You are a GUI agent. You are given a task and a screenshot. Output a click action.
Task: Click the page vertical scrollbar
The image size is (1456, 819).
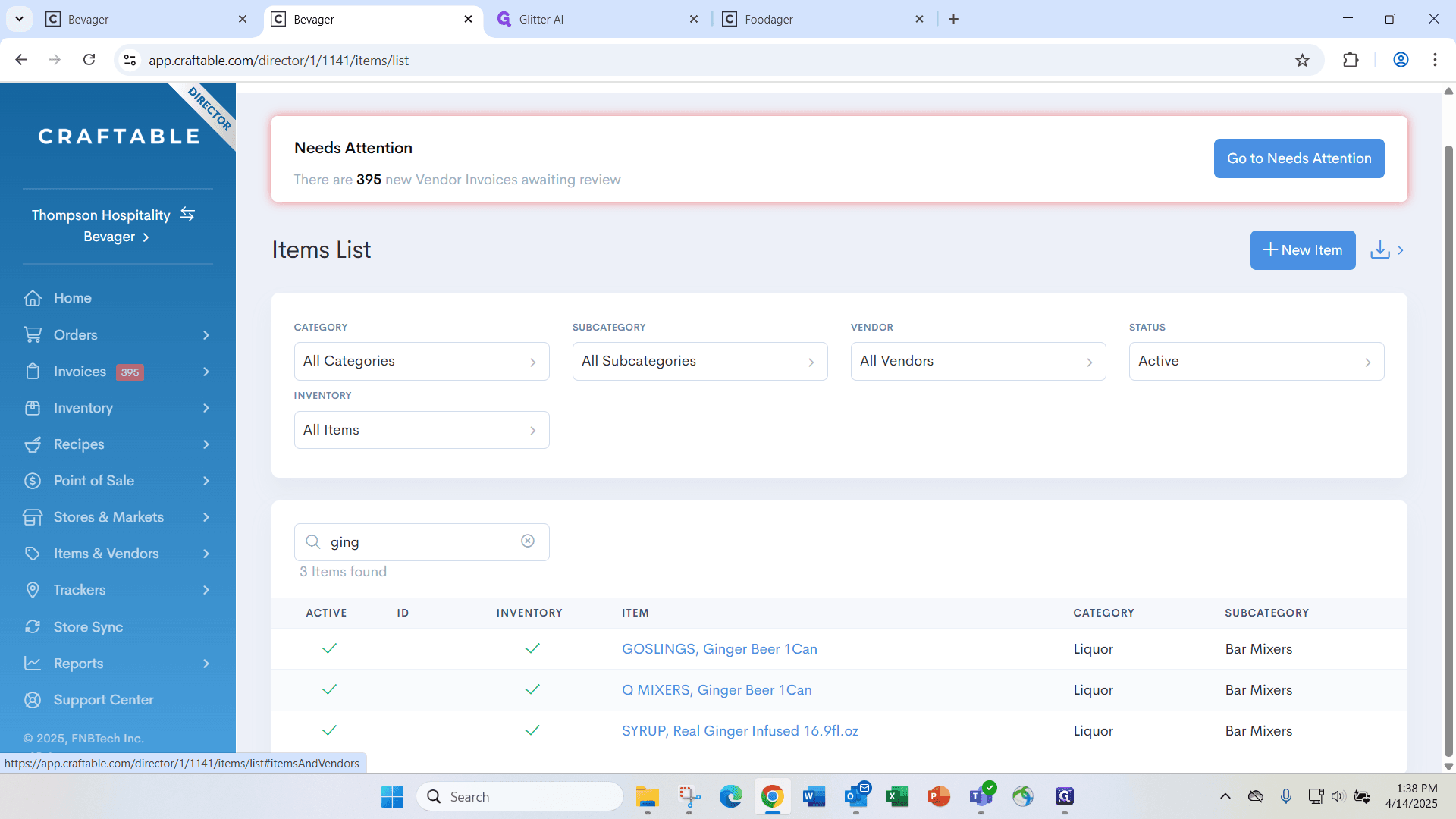(x=1448, y=450)
